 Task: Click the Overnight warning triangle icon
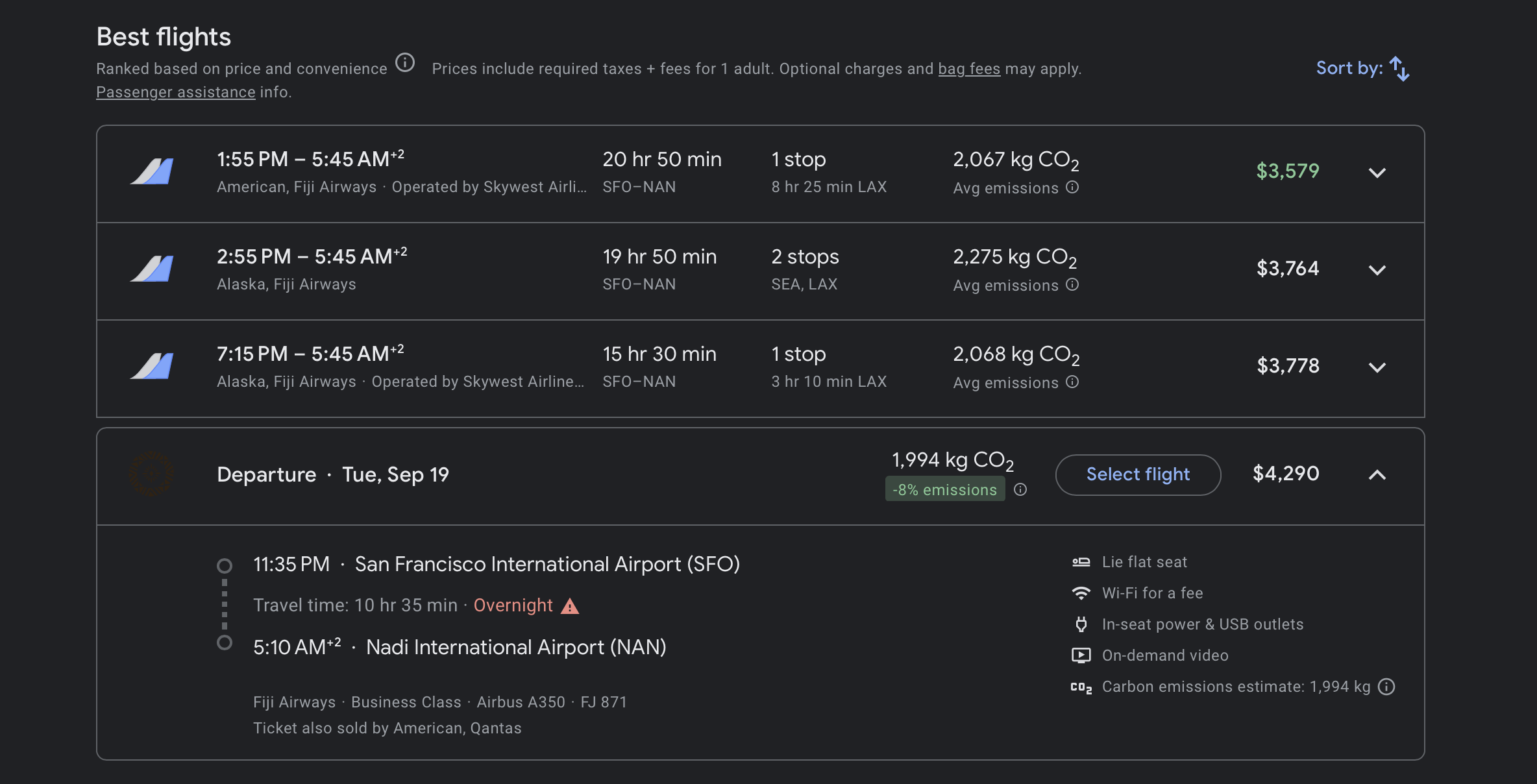[x=570, y=606]
